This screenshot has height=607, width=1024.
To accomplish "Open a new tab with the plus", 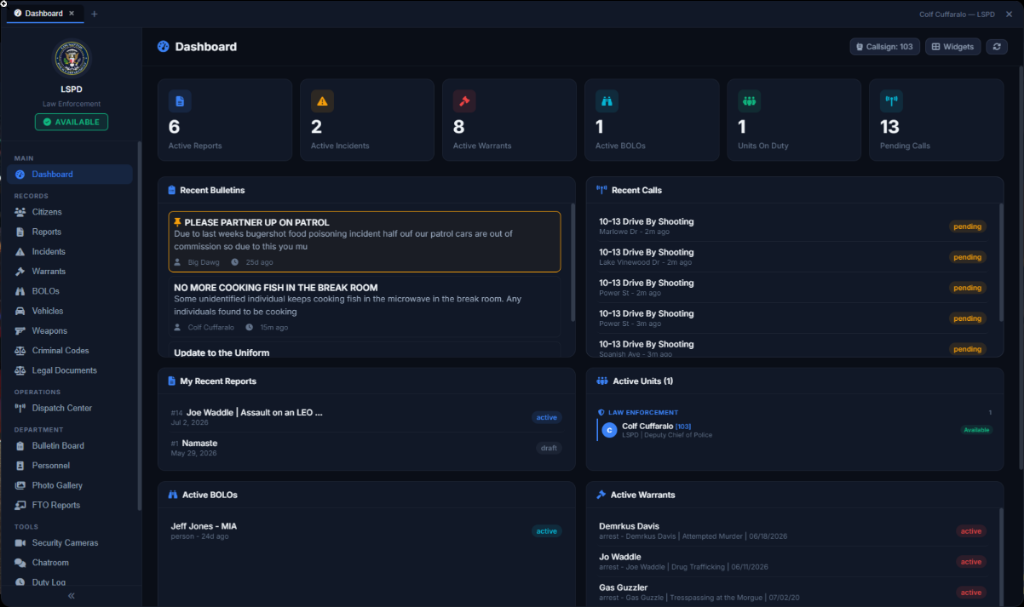I will point(94,14).
